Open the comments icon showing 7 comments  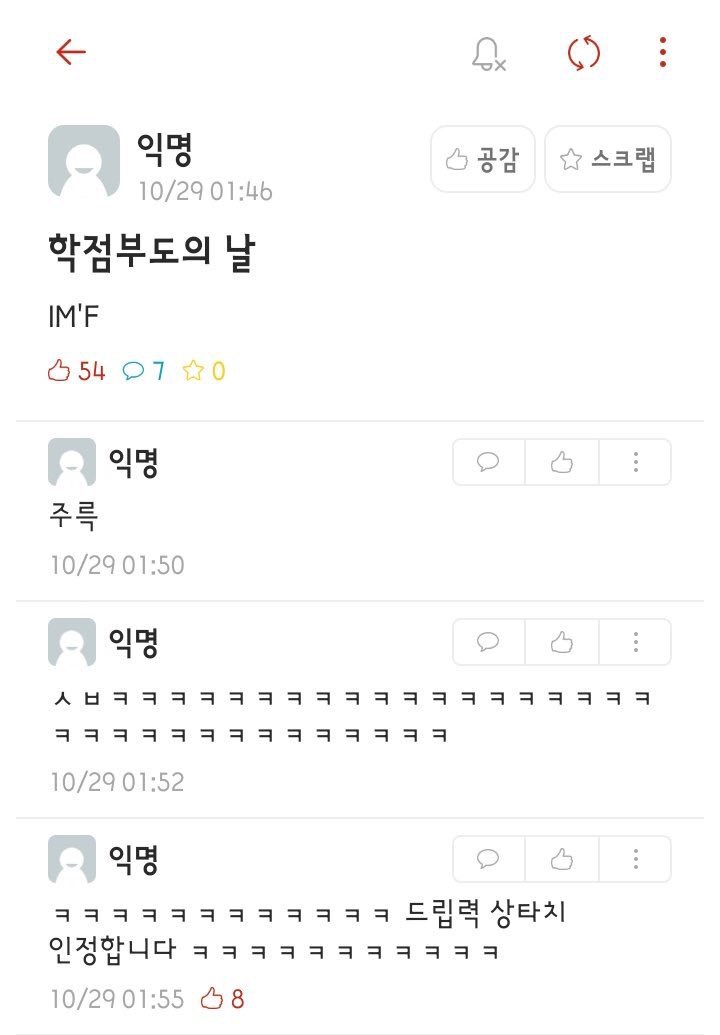point(136,369)
